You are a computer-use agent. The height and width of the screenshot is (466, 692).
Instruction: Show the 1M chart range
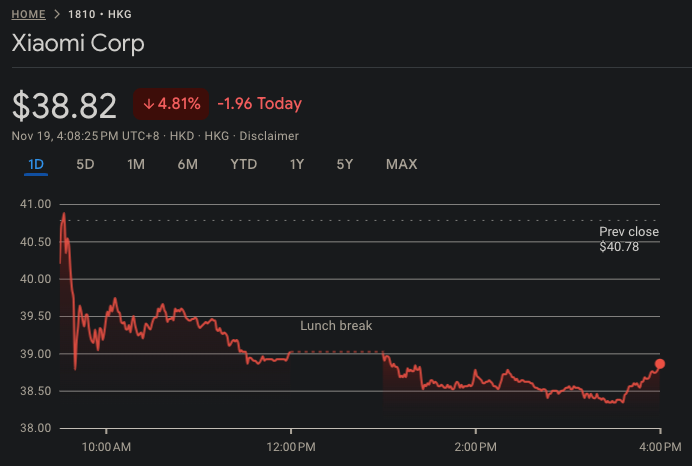click(136, 164)
